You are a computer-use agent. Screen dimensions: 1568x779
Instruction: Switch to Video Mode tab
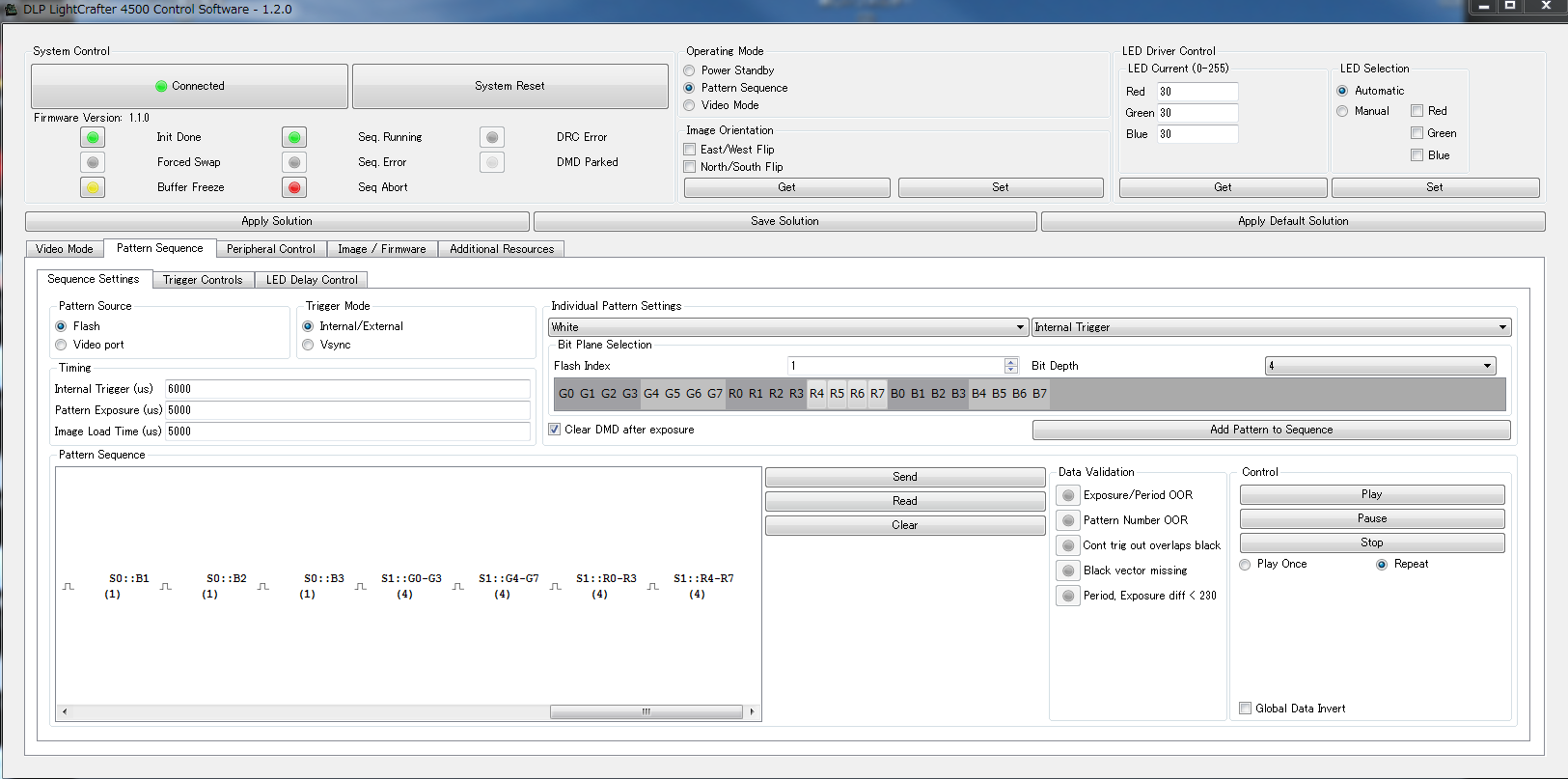pos(65,249)
